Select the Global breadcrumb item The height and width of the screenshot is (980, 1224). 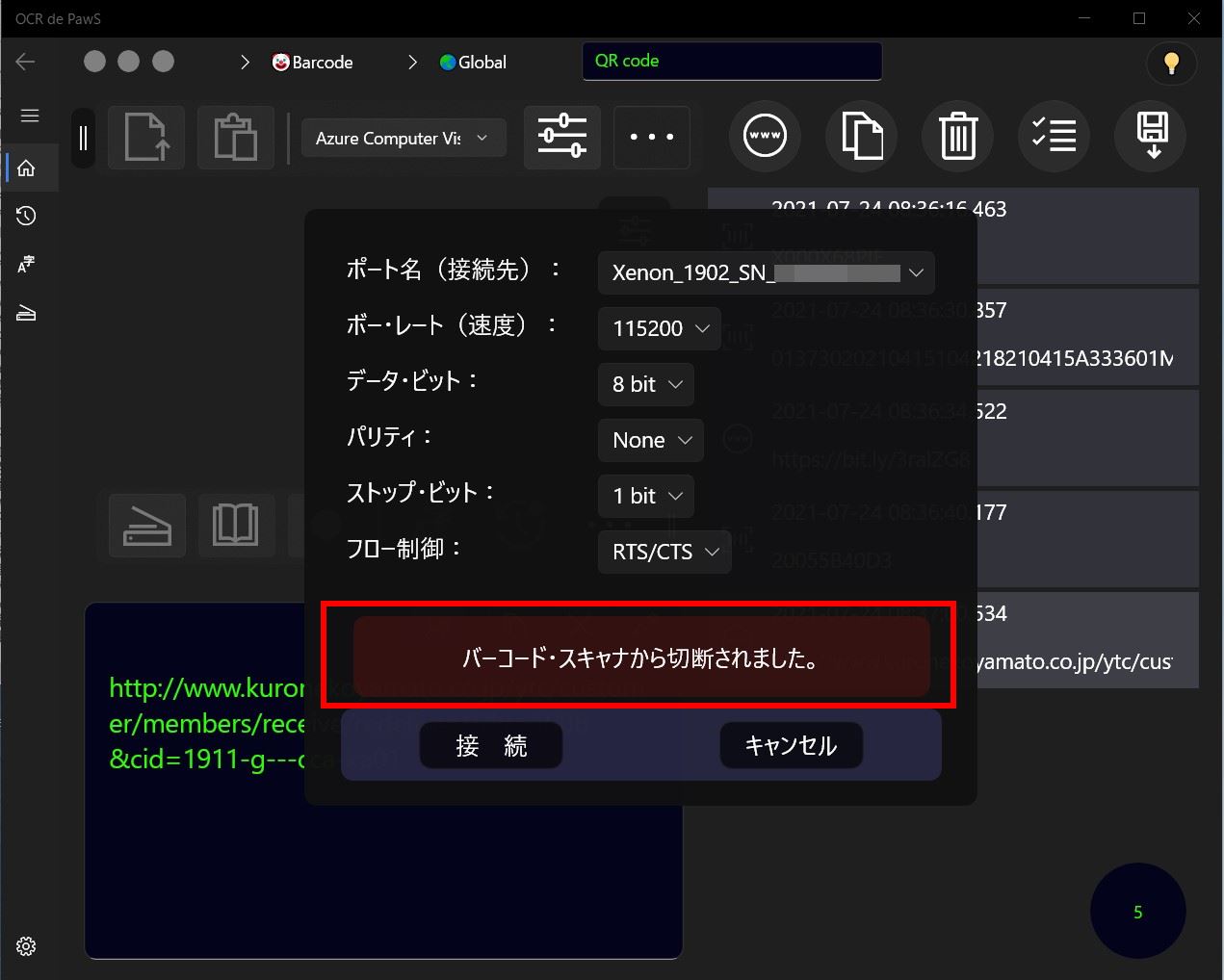[x=473, y=63]
